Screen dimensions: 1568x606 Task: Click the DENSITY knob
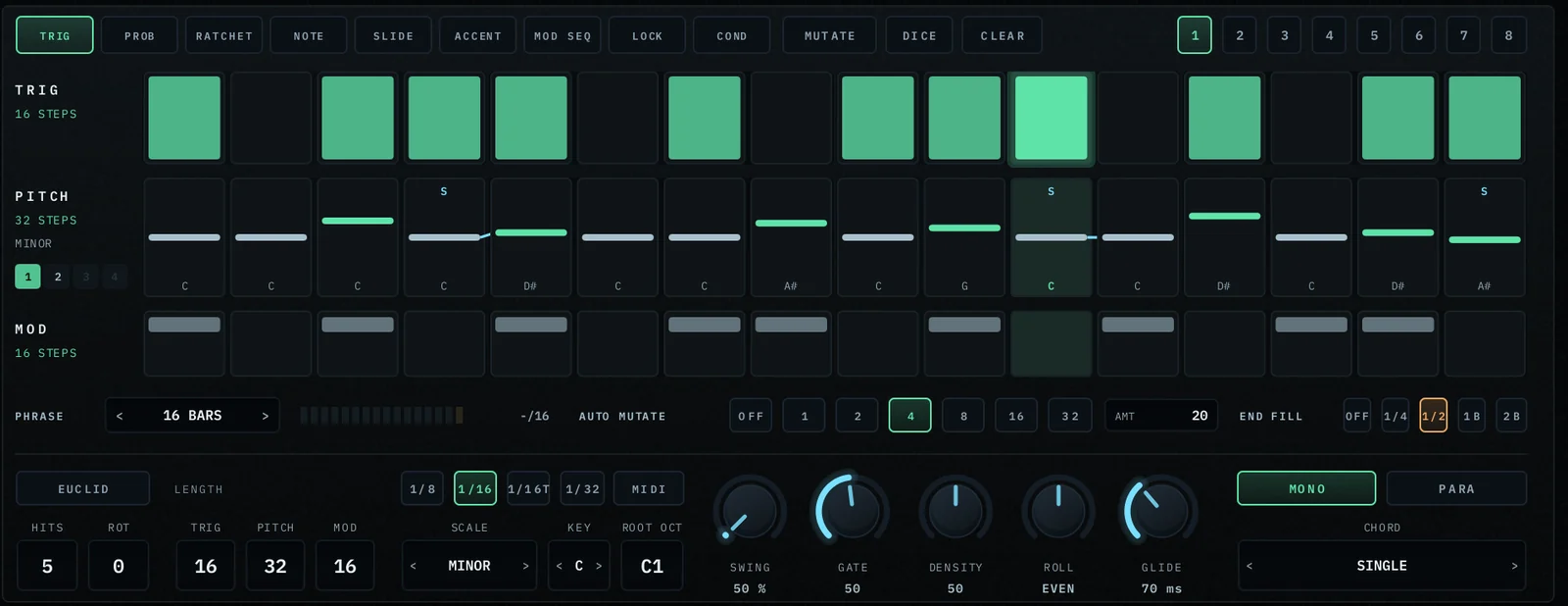tap(955, 510)
